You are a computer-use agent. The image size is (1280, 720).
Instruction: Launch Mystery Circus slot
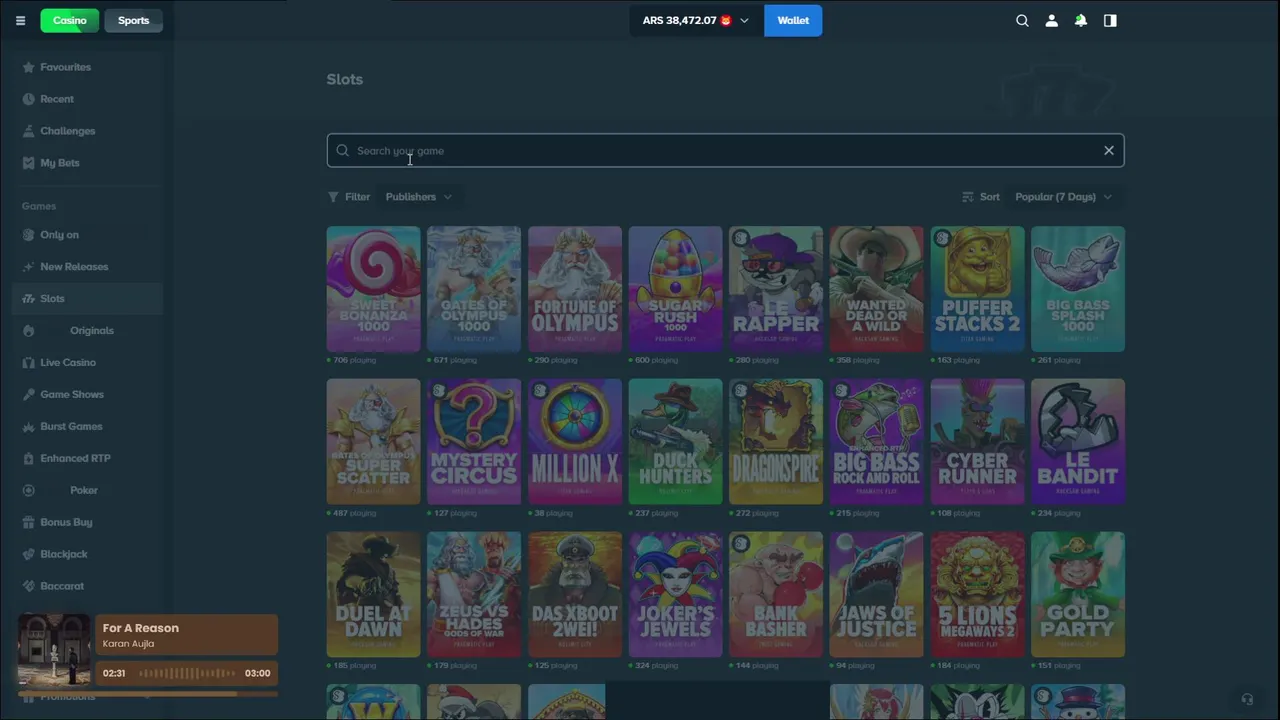click(474, 441)
